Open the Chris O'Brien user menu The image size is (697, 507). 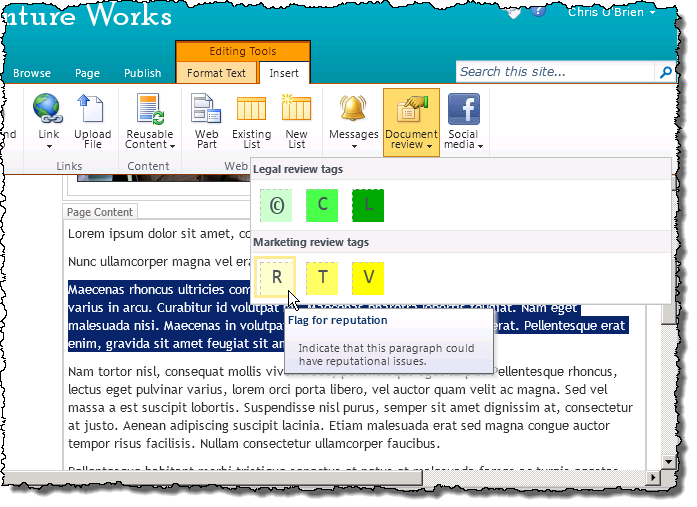[x=612, y=12]
